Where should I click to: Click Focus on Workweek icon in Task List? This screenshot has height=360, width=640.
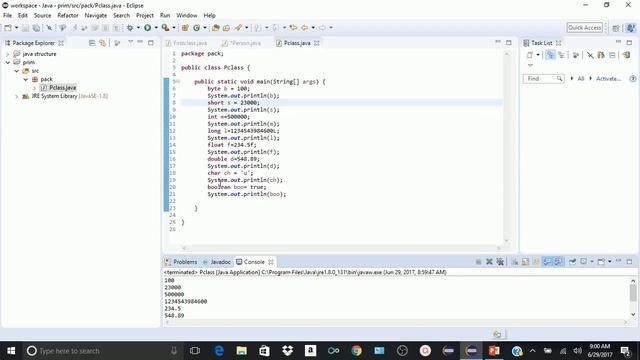(576, 55)
